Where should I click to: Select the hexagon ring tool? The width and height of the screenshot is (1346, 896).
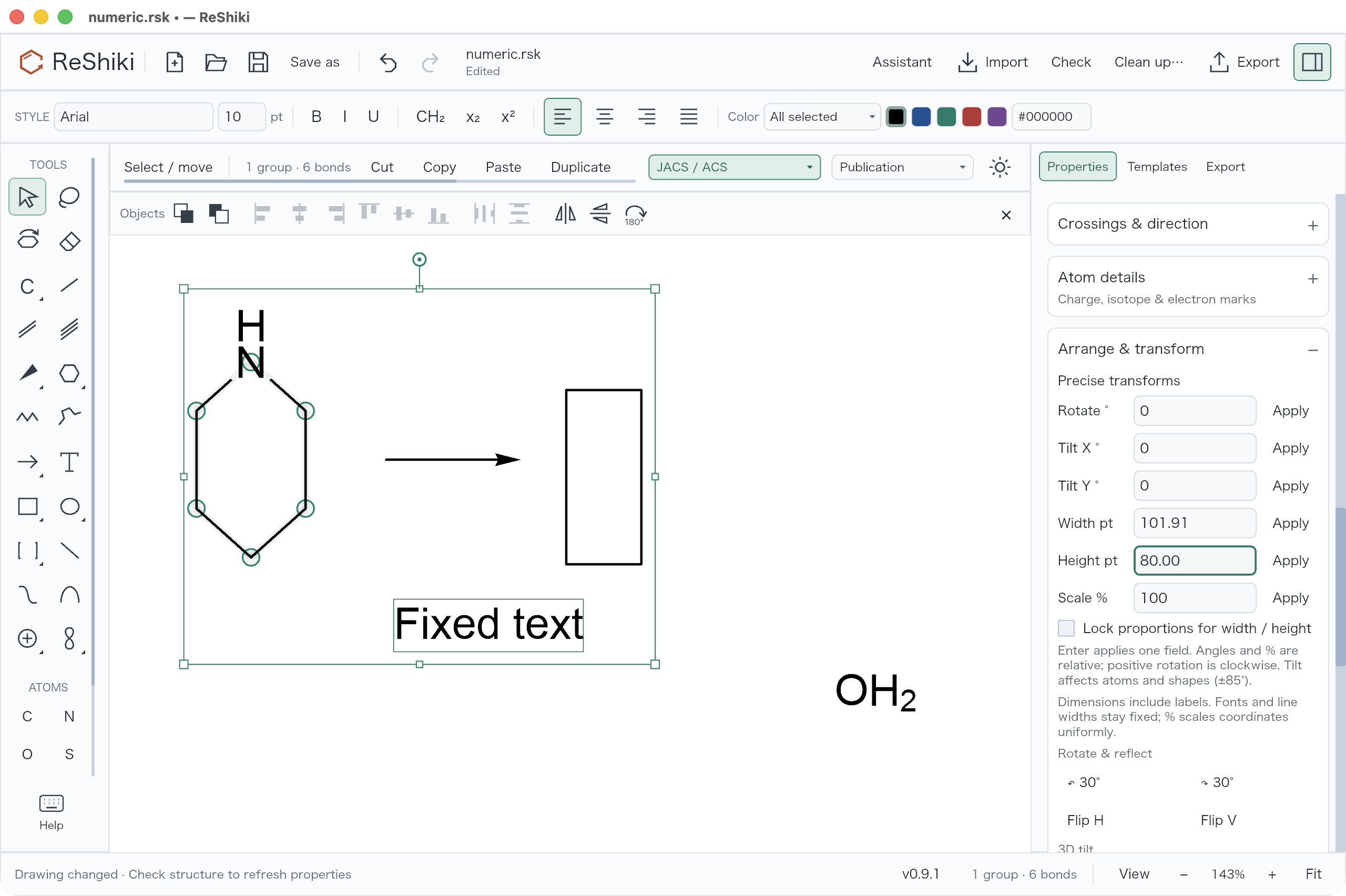(x=69, y=373)
